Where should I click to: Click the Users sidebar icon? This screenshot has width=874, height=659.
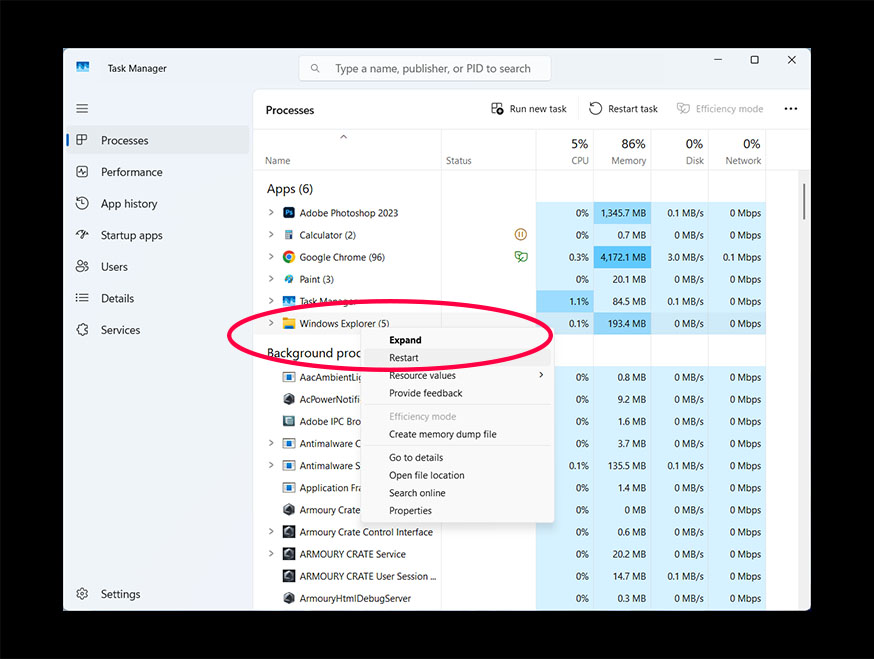82,266
